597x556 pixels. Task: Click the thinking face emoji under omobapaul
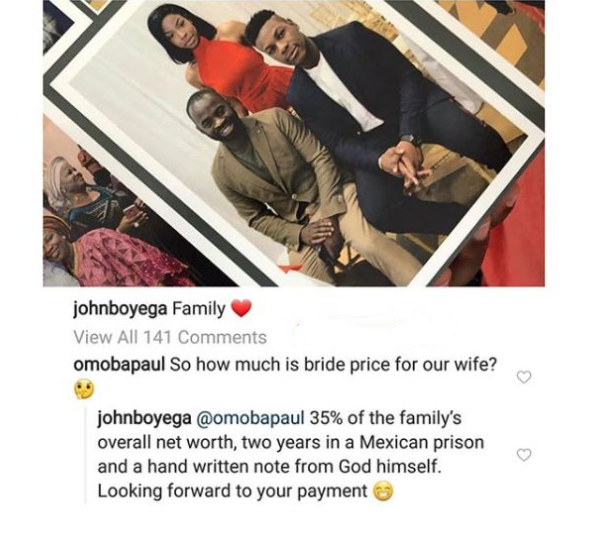pos(83,389)
